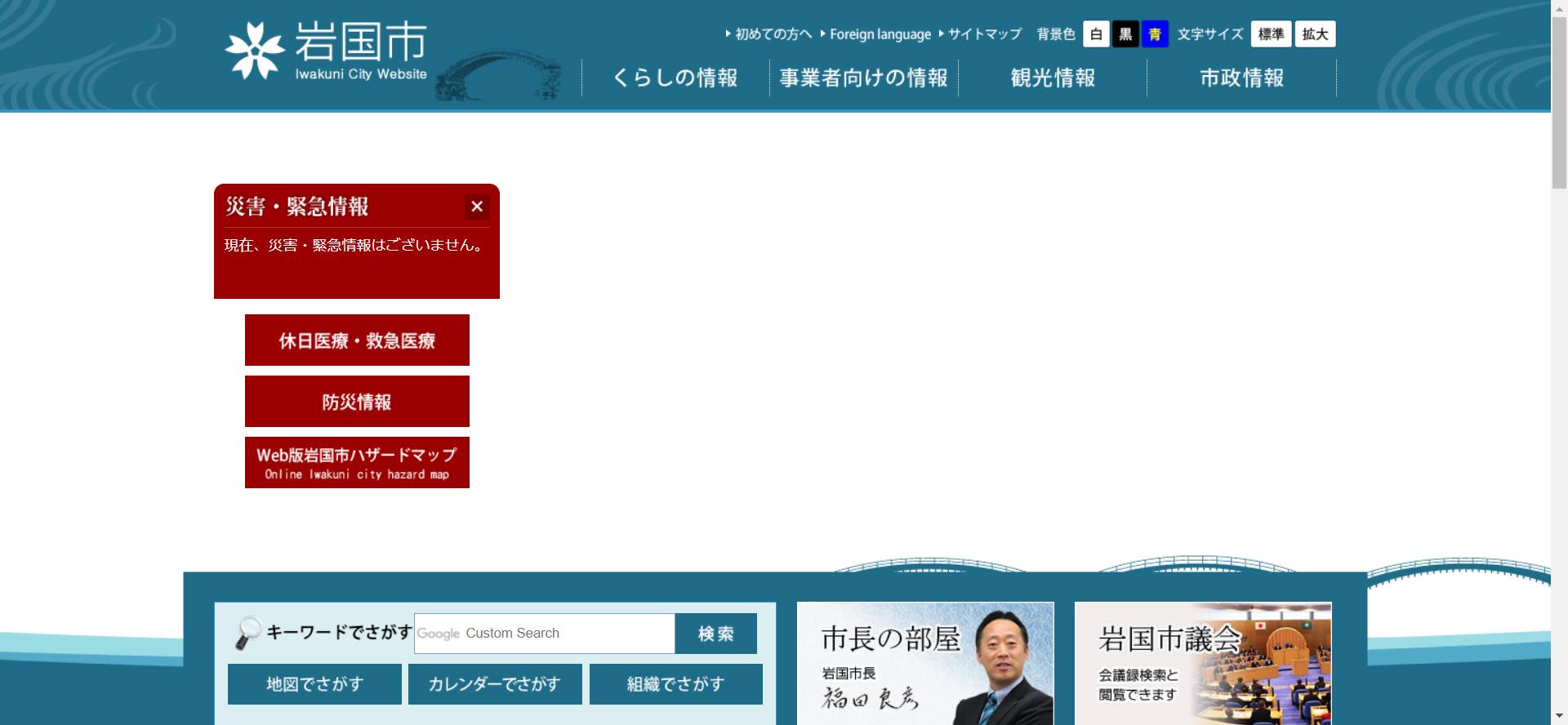Select enlarged text size (拡大)

point(1315,34)
